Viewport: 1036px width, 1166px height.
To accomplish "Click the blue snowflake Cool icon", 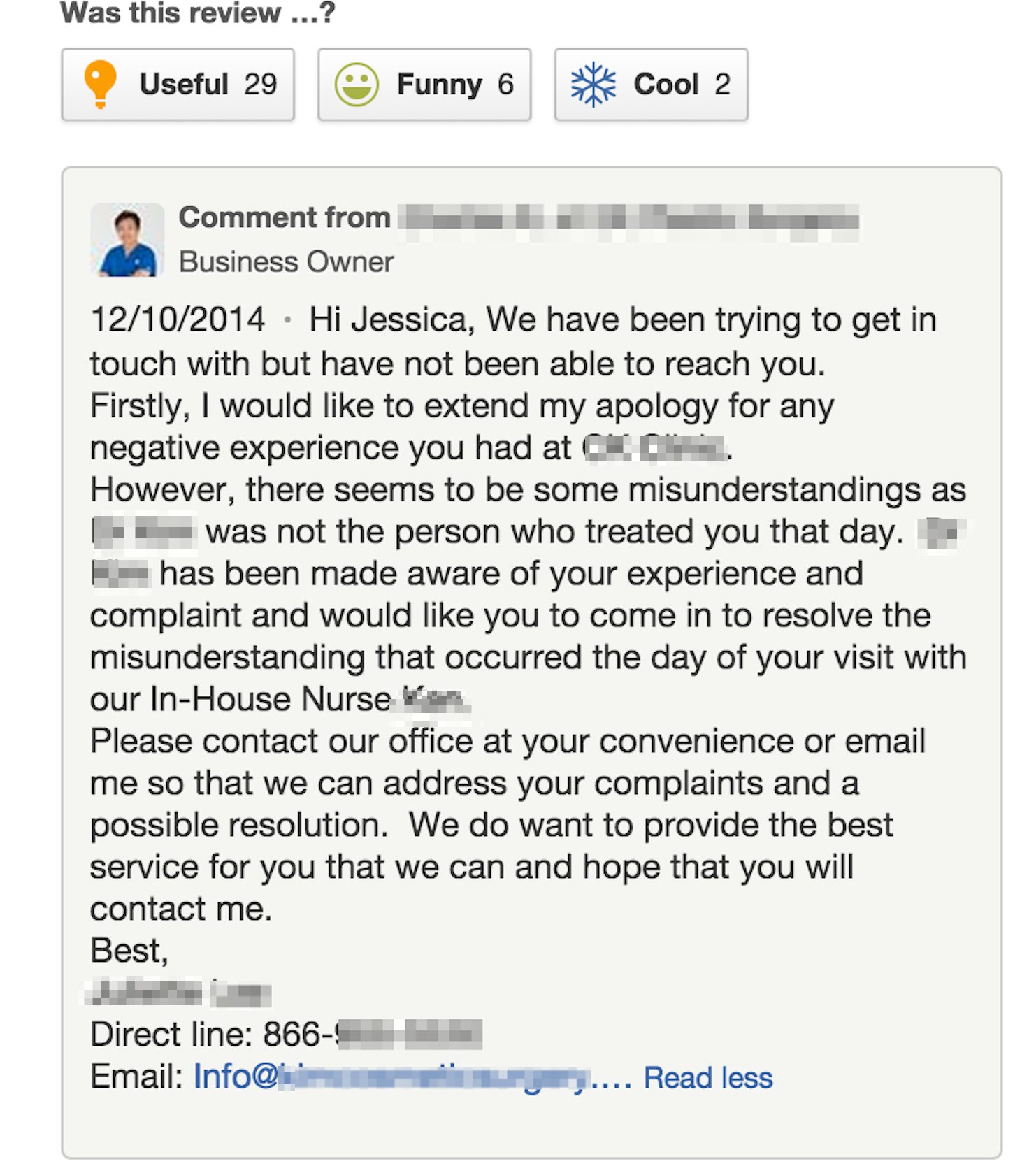I will click(593, 85).
